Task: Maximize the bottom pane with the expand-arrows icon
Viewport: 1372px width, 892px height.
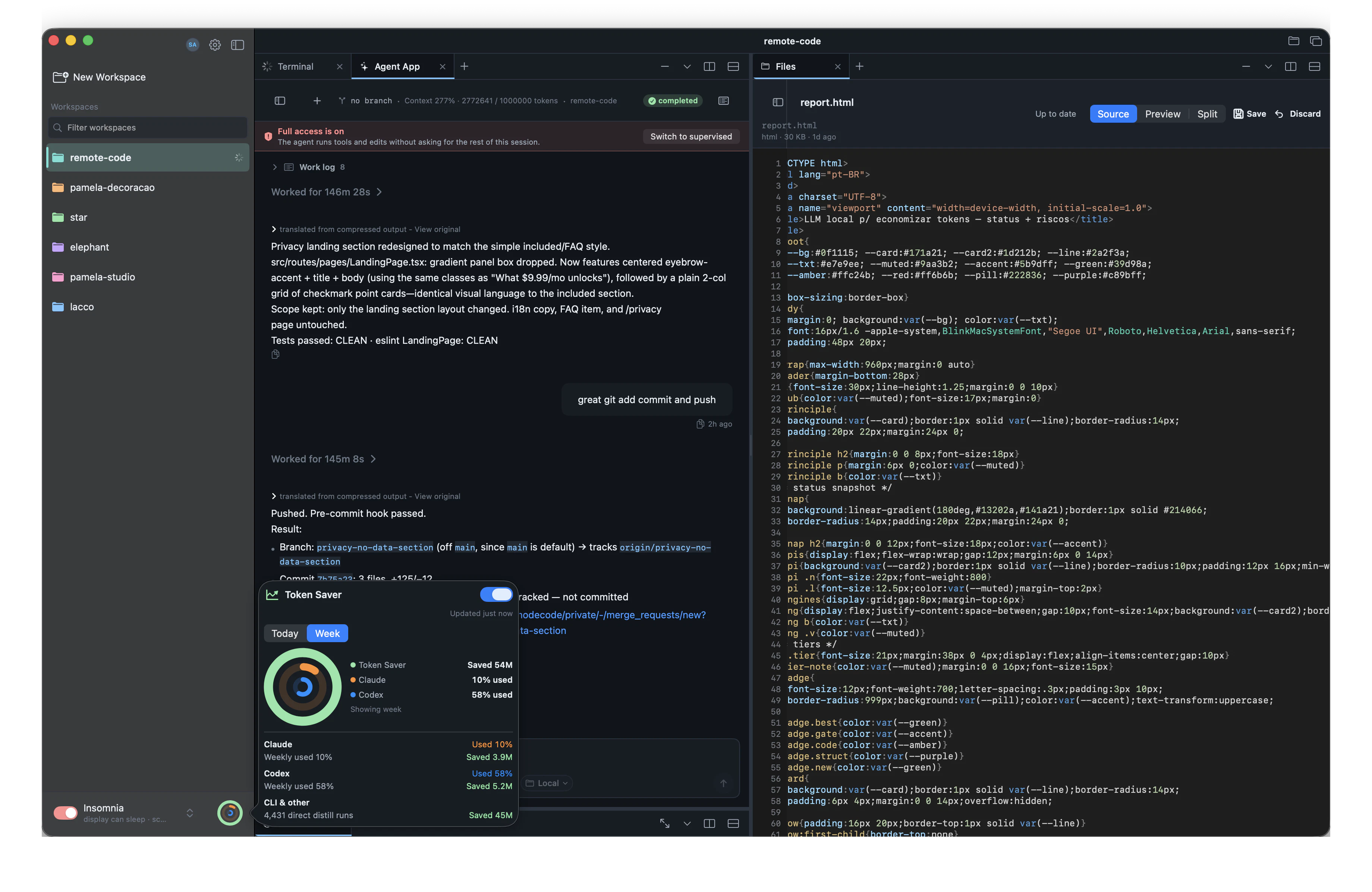Action: [665, 823]
